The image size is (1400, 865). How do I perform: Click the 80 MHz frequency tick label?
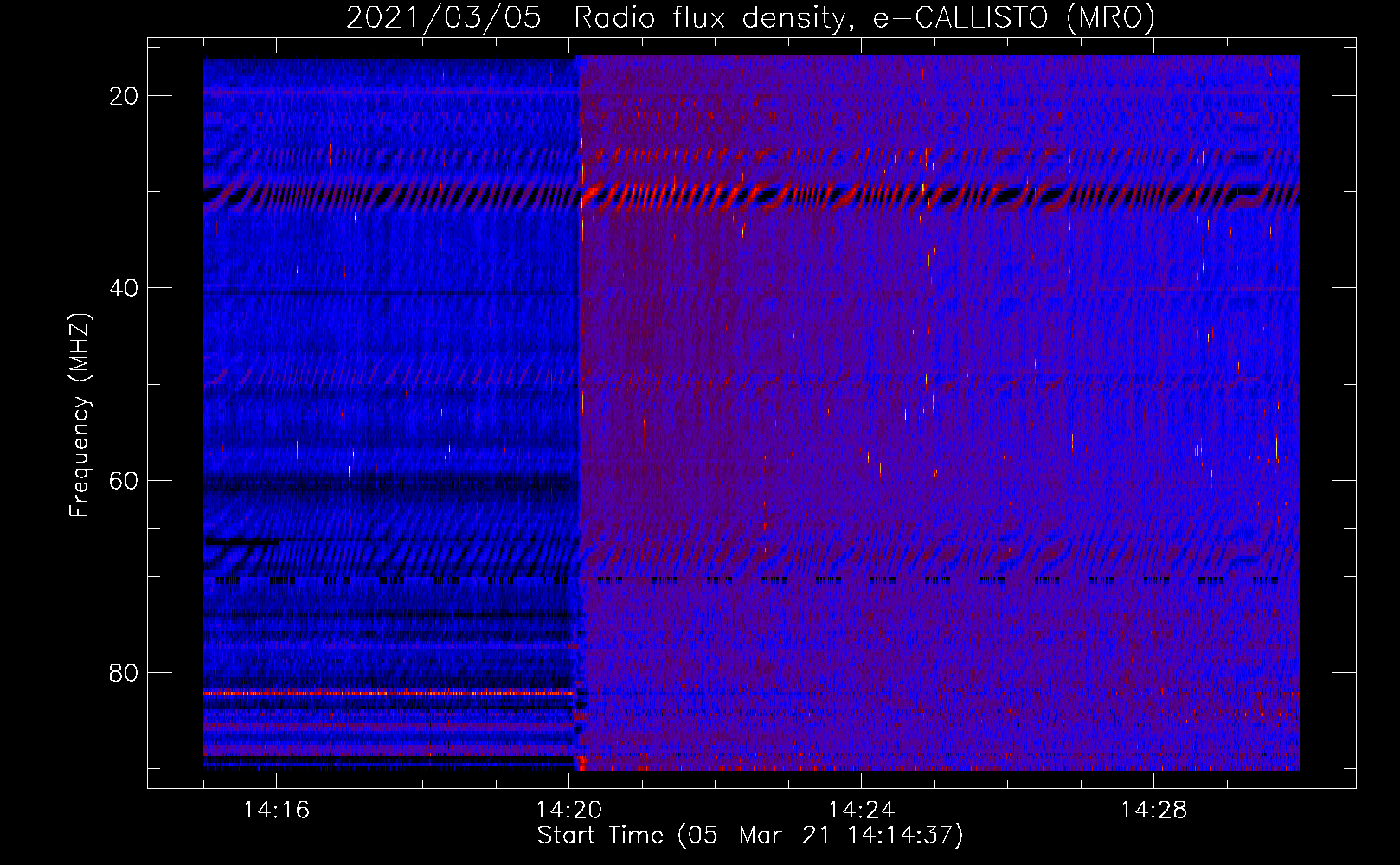124,673
